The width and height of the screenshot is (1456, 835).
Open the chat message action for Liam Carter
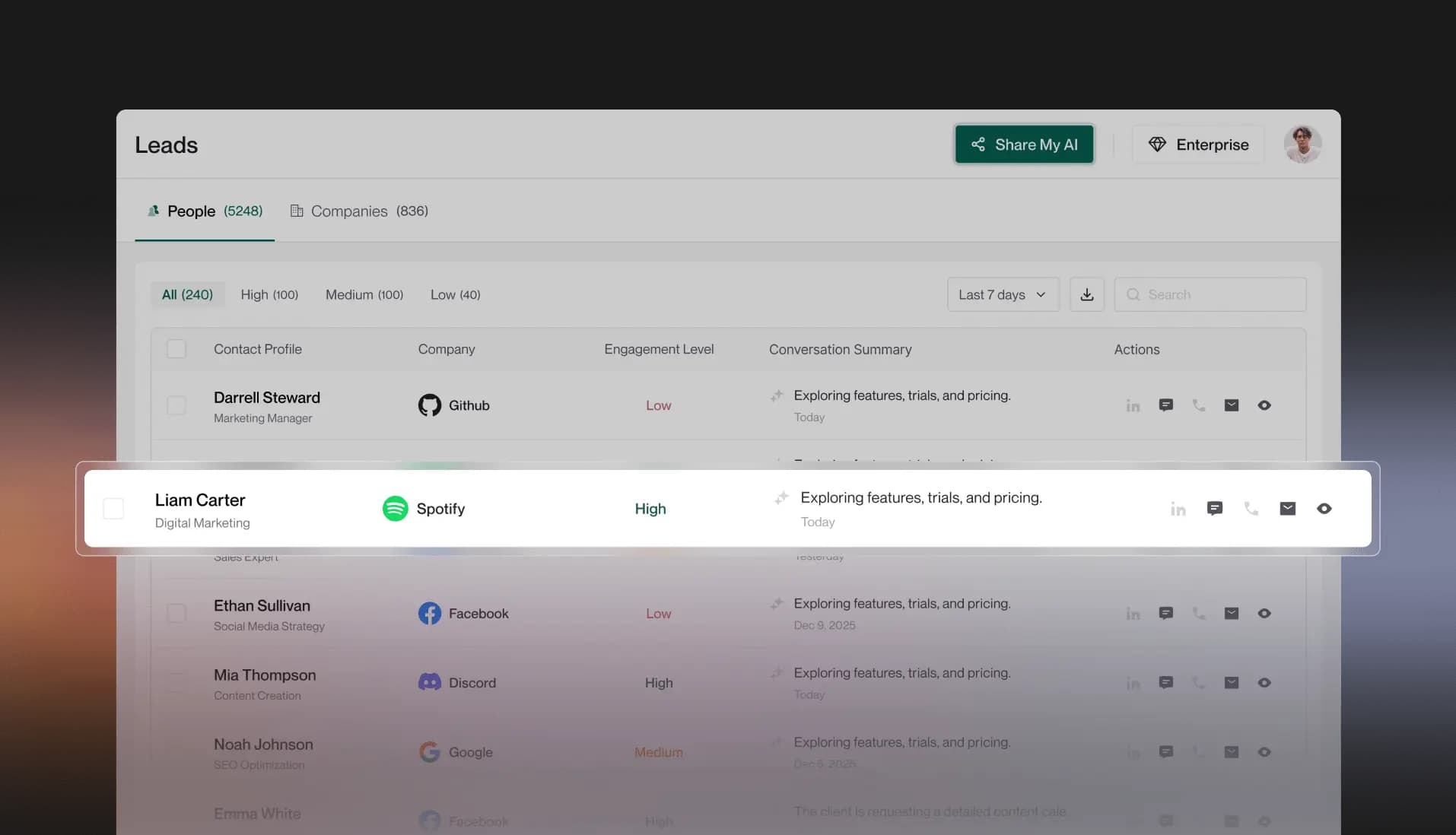pyautogui.click(x=1214, y=508)
